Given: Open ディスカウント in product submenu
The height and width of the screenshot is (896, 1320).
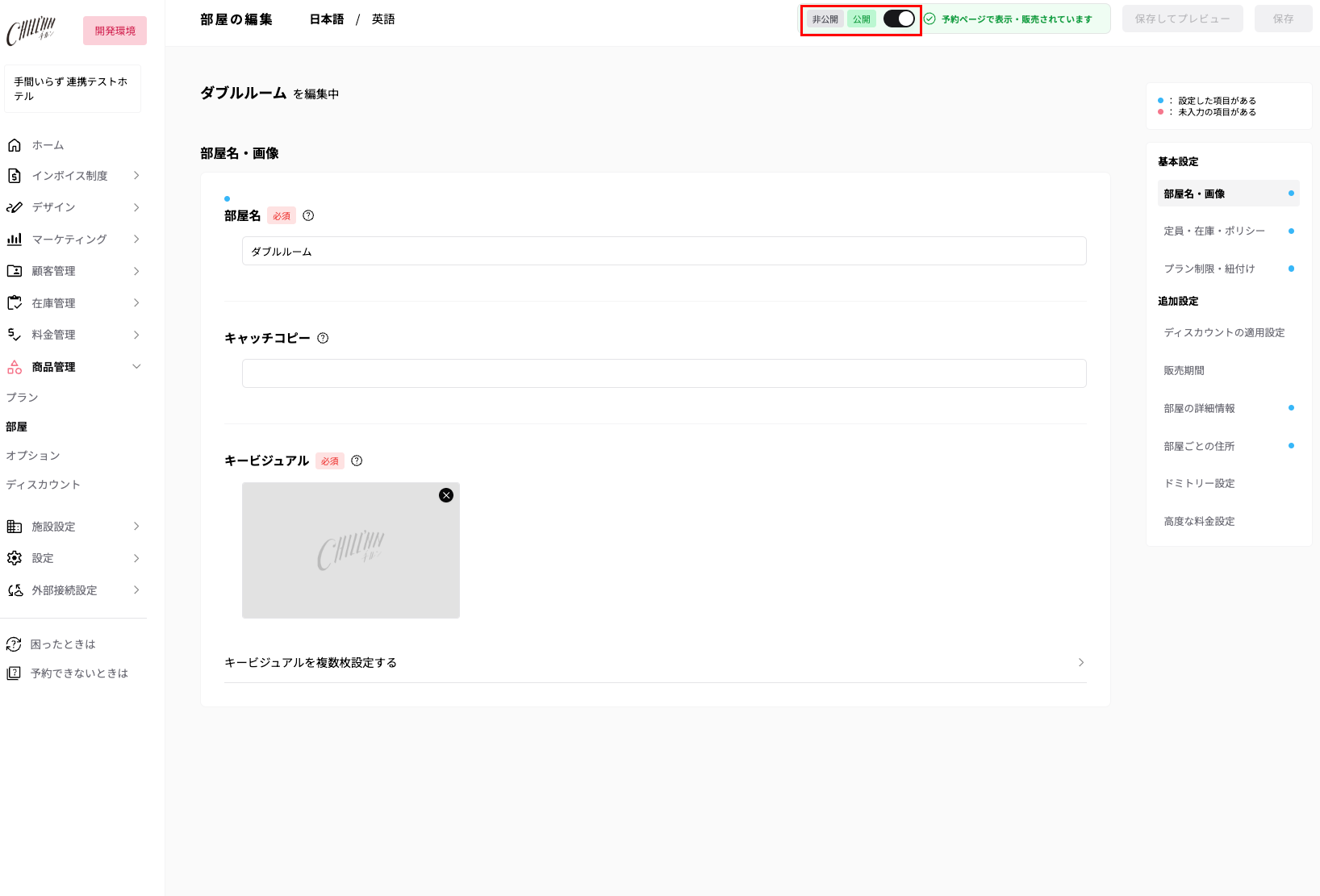Looking at the screenshot, I should pos(44,485).
